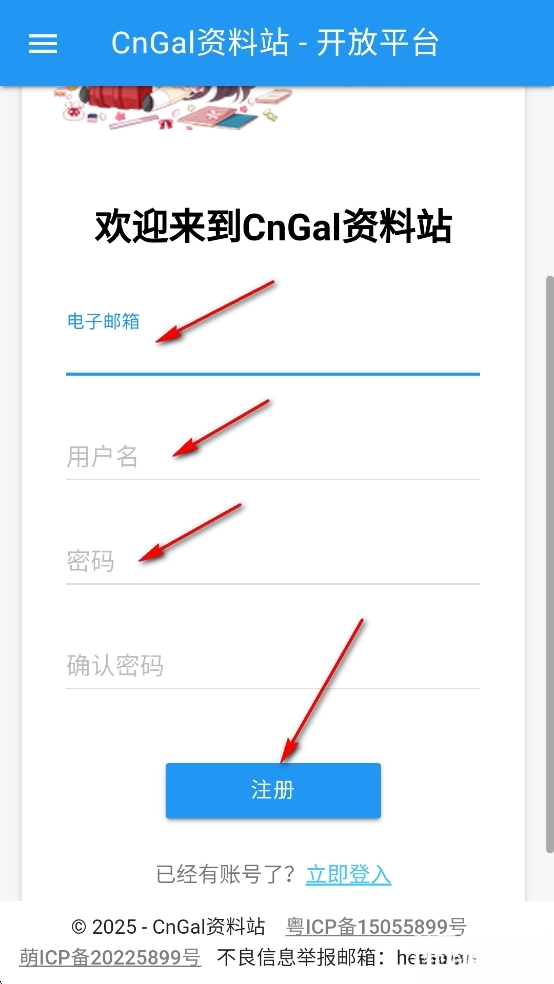Viewport: 554px width, 984px height.
Task: Open the 粤ICP备15055899号 footer link
Action: click(376, 926)
